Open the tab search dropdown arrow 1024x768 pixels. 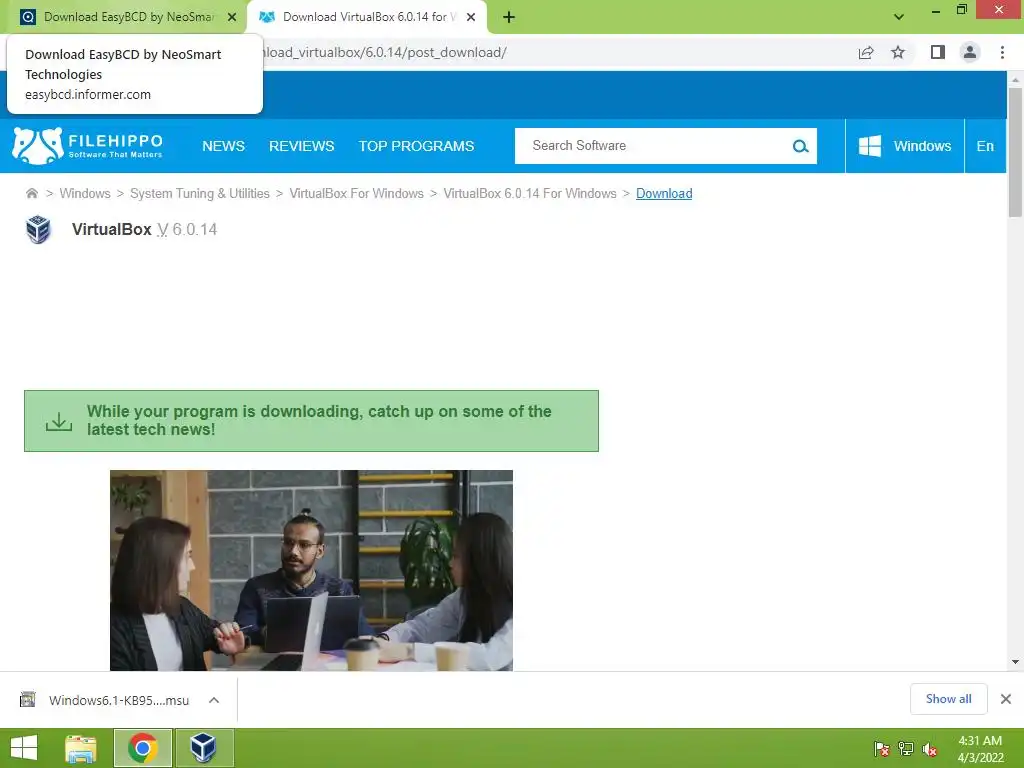tap(899, 17)
